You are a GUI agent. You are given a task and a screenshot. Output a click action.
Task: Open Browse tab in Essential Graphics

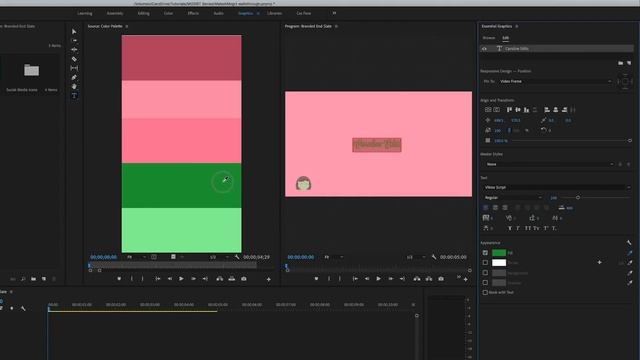(x=489, y=38)
